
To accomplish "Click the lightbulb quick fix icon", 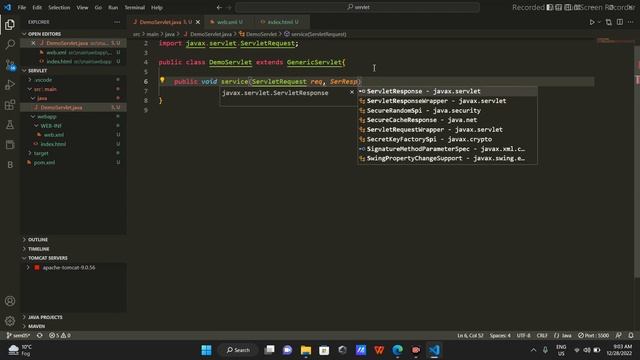I will [162, 80].
